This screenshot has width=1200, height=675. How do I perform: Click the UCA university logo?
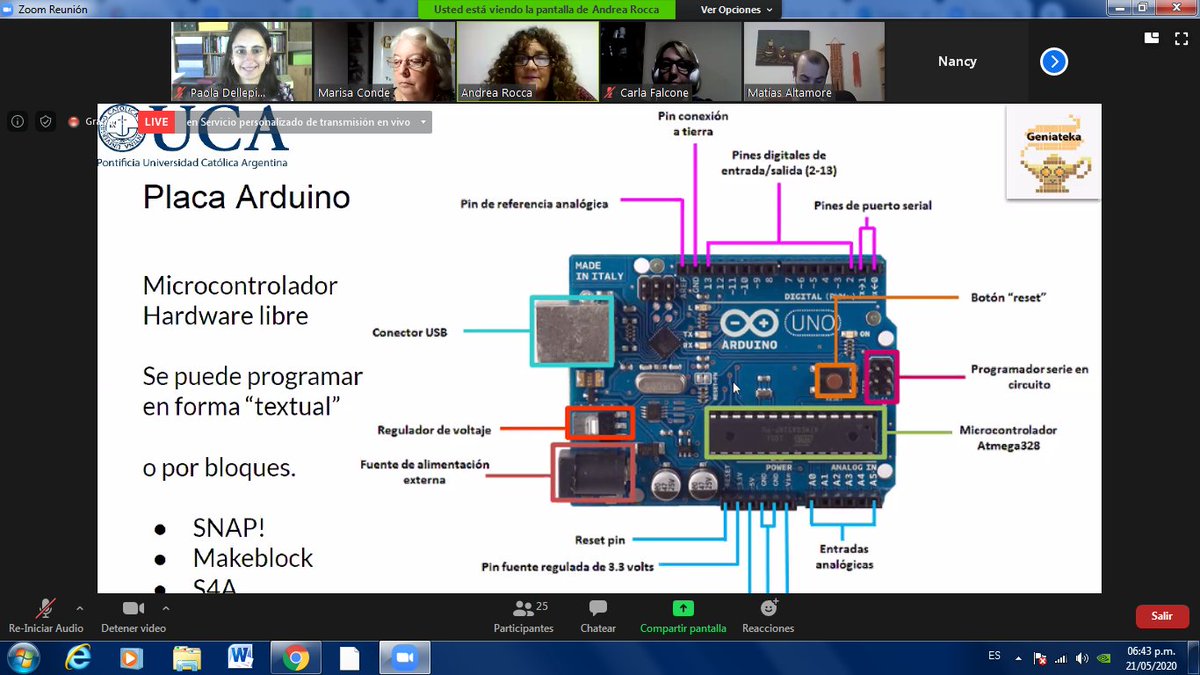(193, 137)
